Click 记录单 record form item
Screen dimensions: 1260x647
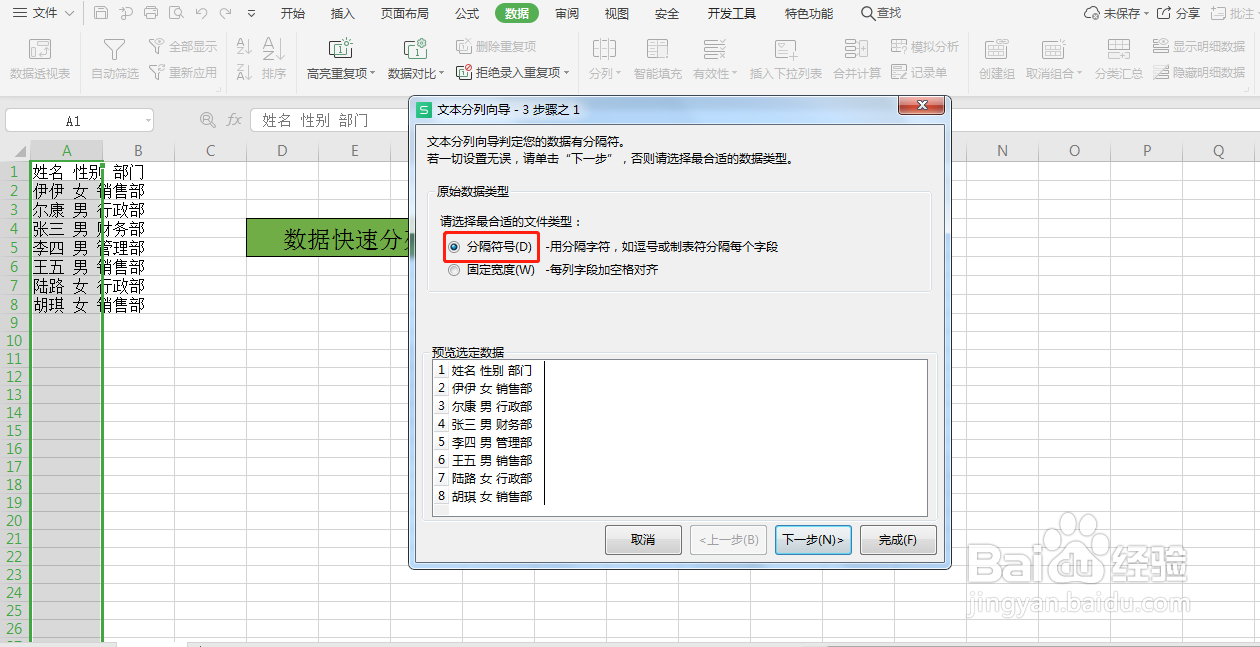919,72
